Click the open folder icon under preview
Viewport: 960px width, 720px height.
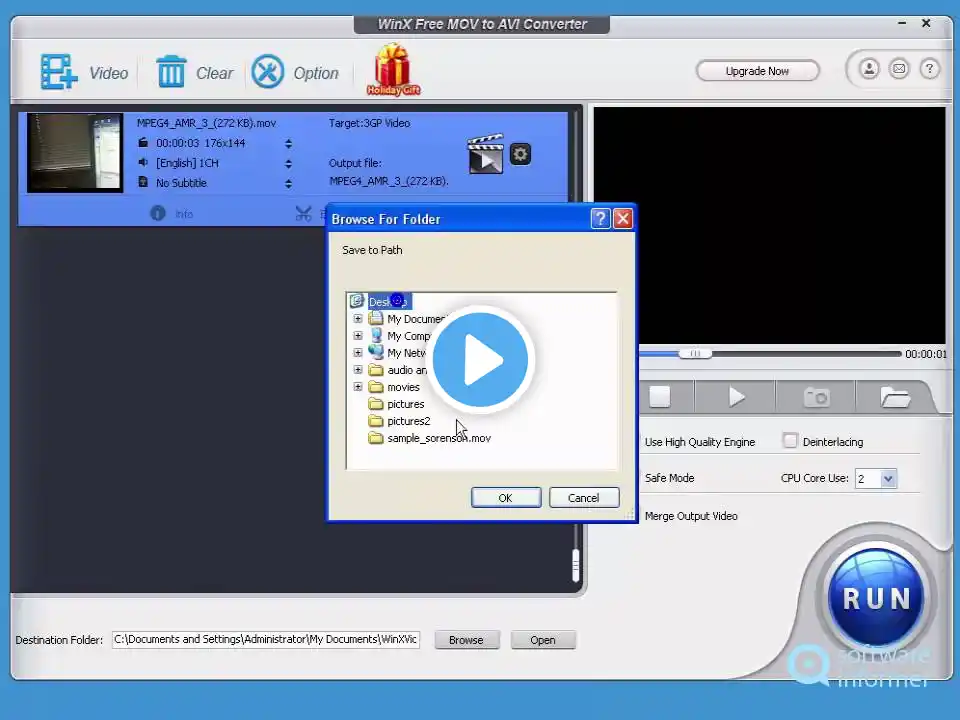pyautogui.click(x=894, y=397)
